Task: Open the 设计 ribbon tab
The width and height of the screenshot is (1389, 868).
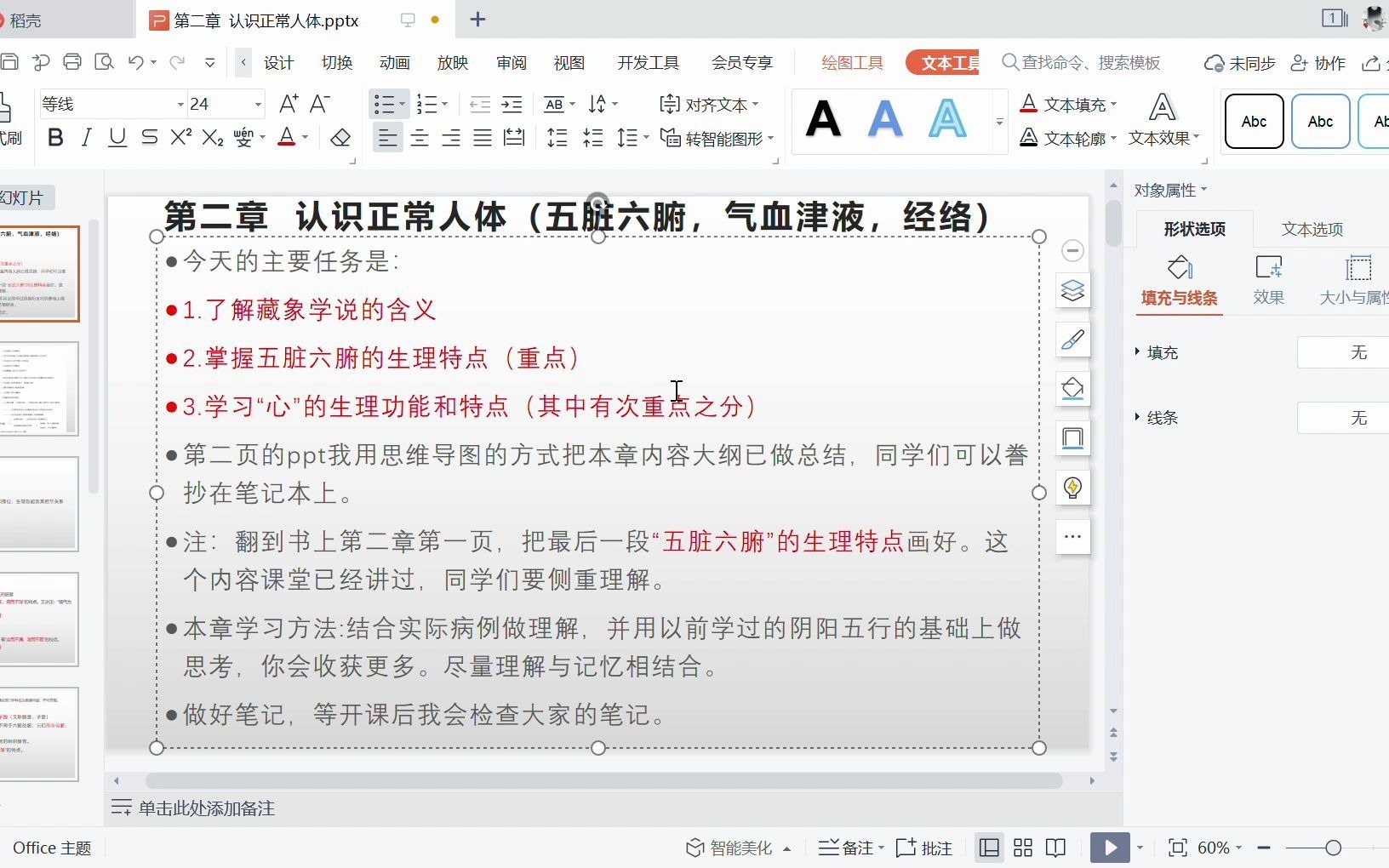Action: [278, 63]
